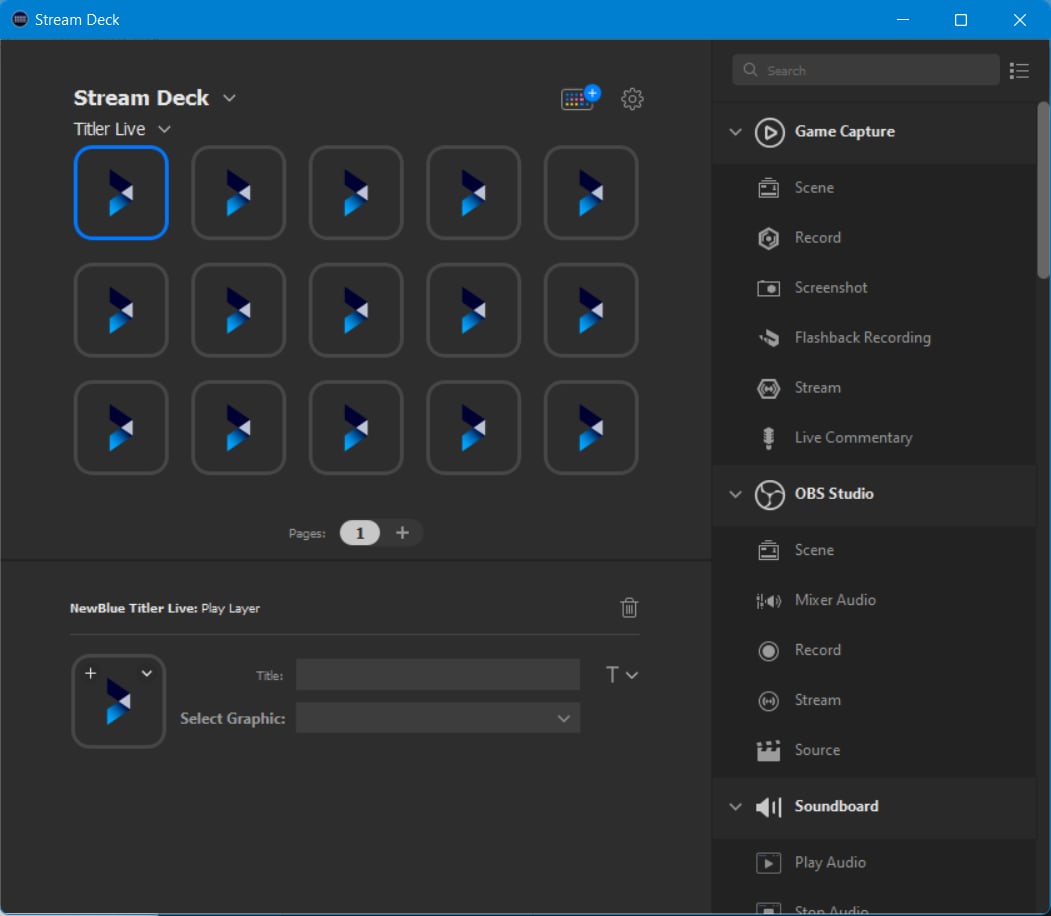Select the Screenshot action icon

(x=768, y=288)
